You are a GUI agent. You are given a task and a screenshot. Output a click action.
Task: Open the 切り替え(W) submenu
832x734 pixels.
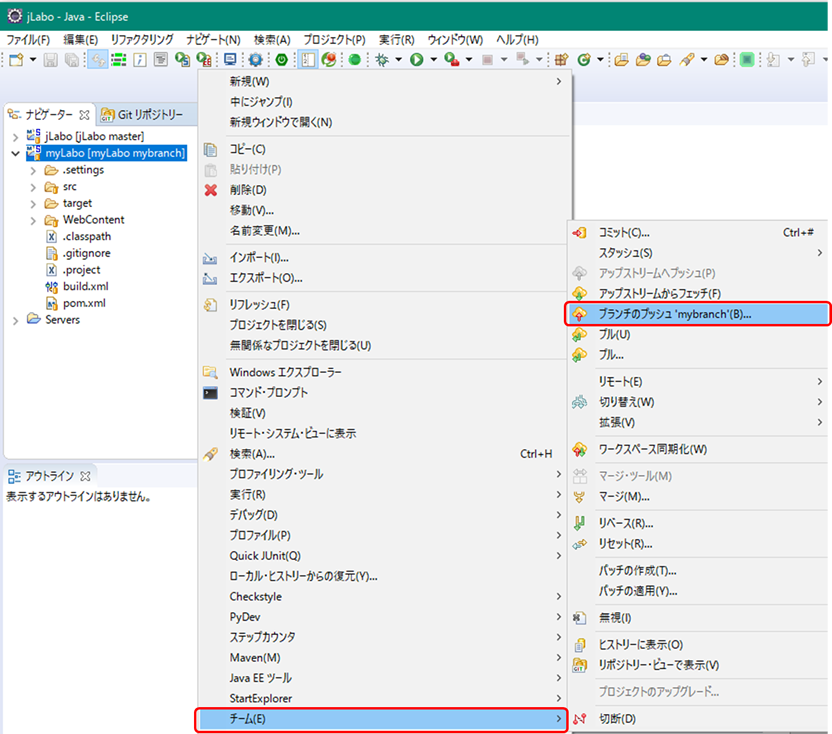pos(698,402)
